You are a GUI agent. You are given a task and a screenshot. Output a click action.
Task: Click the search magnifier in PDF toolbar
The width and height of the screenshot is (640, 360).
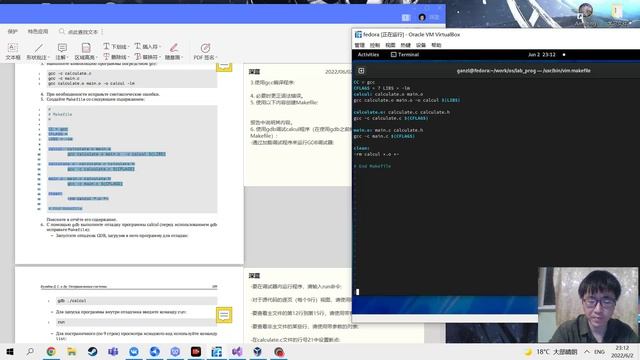tap(62, 31)
